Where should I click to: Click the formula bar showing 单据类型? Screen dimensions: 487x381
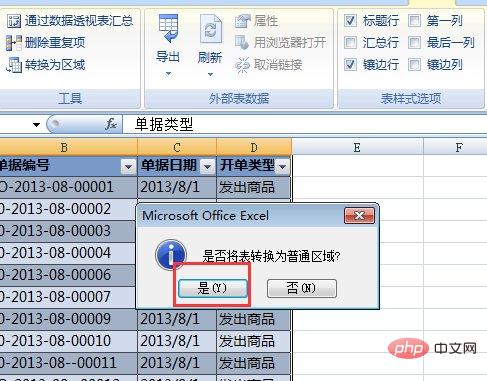tap(305, 125)
